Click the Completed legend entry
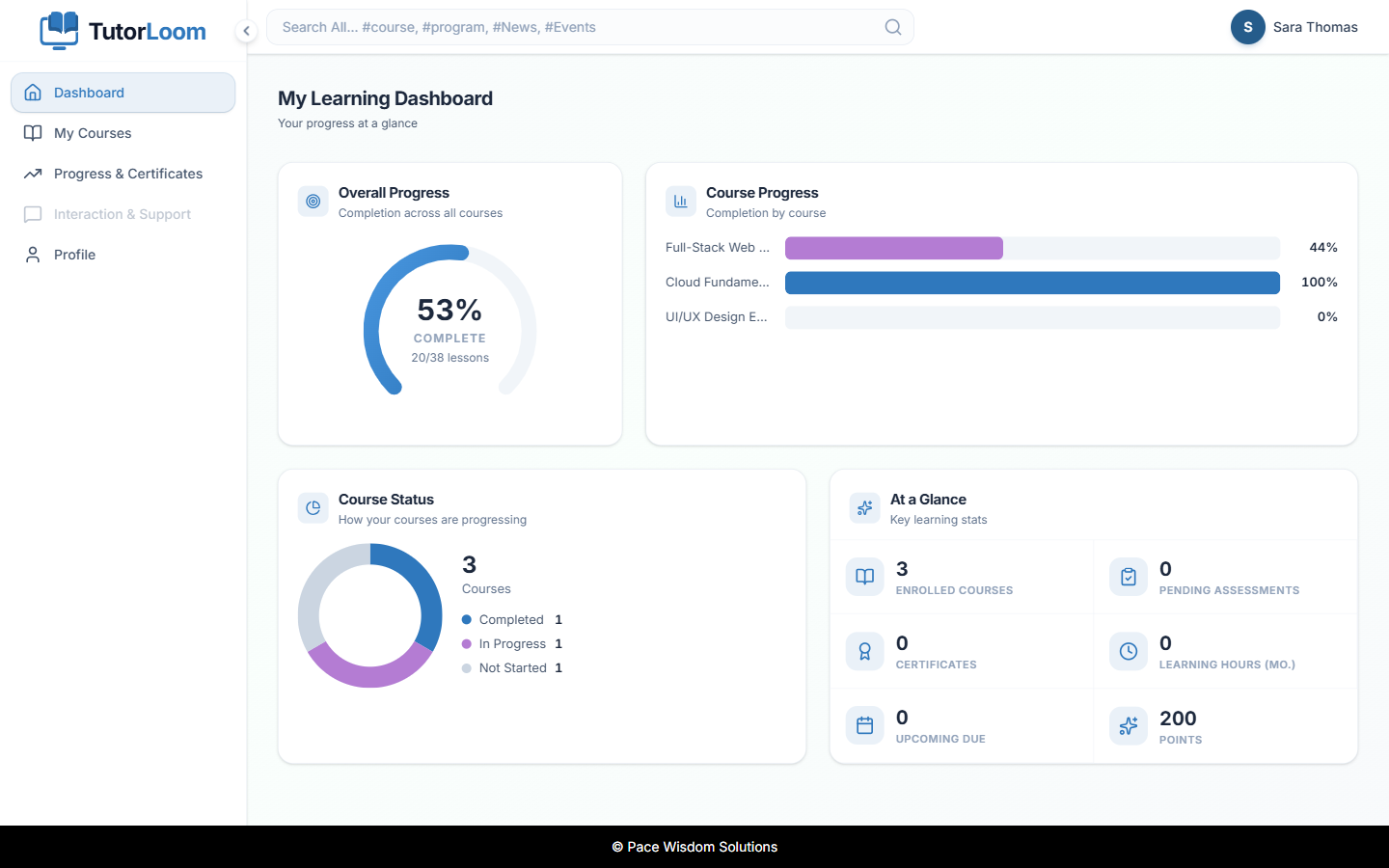The height and width of the screenshot is (868, 1389). 512,619
